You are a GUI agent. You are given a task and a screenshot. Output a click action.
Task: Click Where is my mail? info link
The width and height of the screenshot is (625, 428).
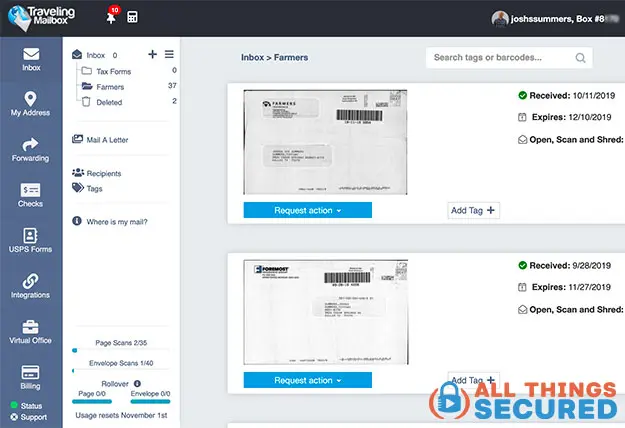[x=110, y=222]
